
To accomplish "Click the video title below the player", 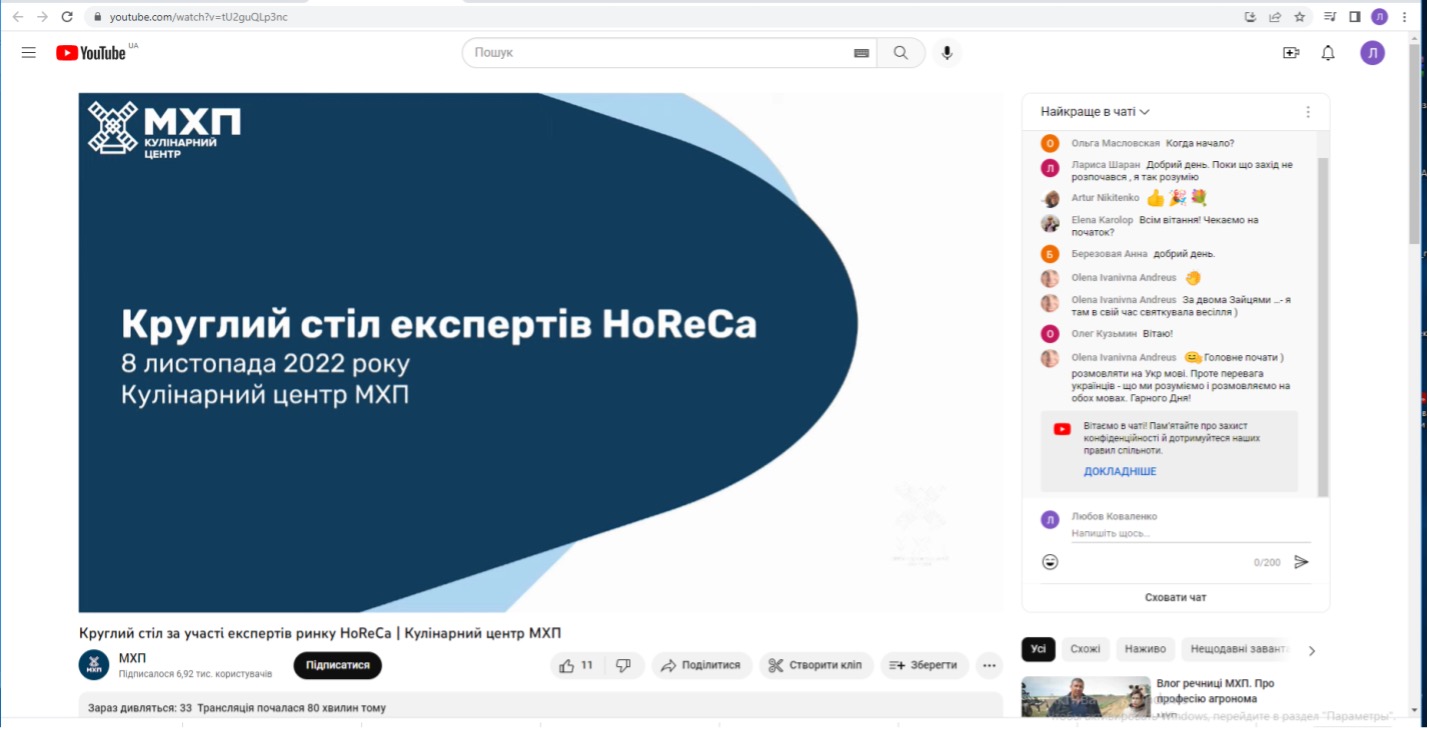I will coord(320,633).
